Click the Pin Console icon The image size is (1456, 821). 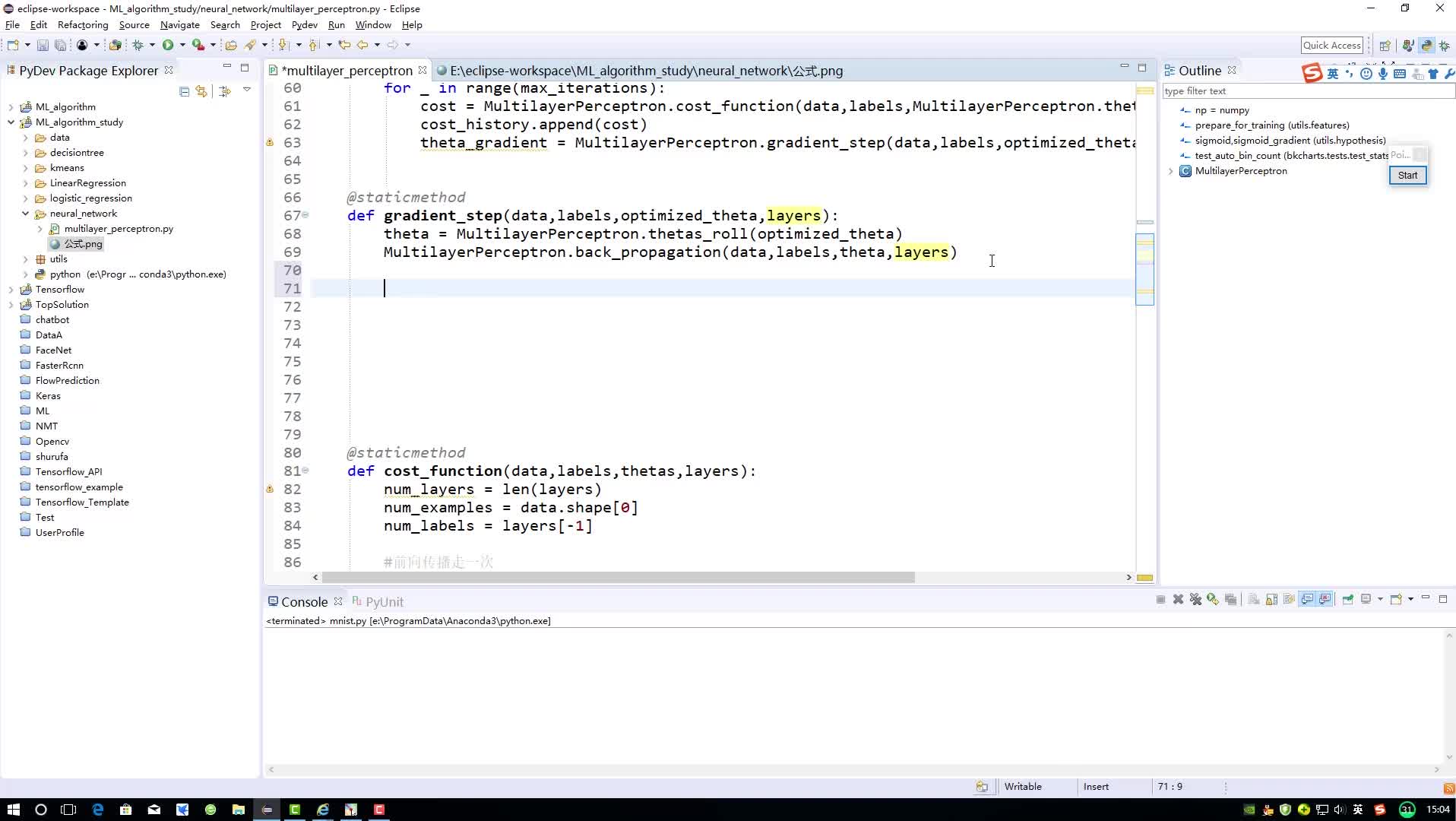[x=1347, y=600]
